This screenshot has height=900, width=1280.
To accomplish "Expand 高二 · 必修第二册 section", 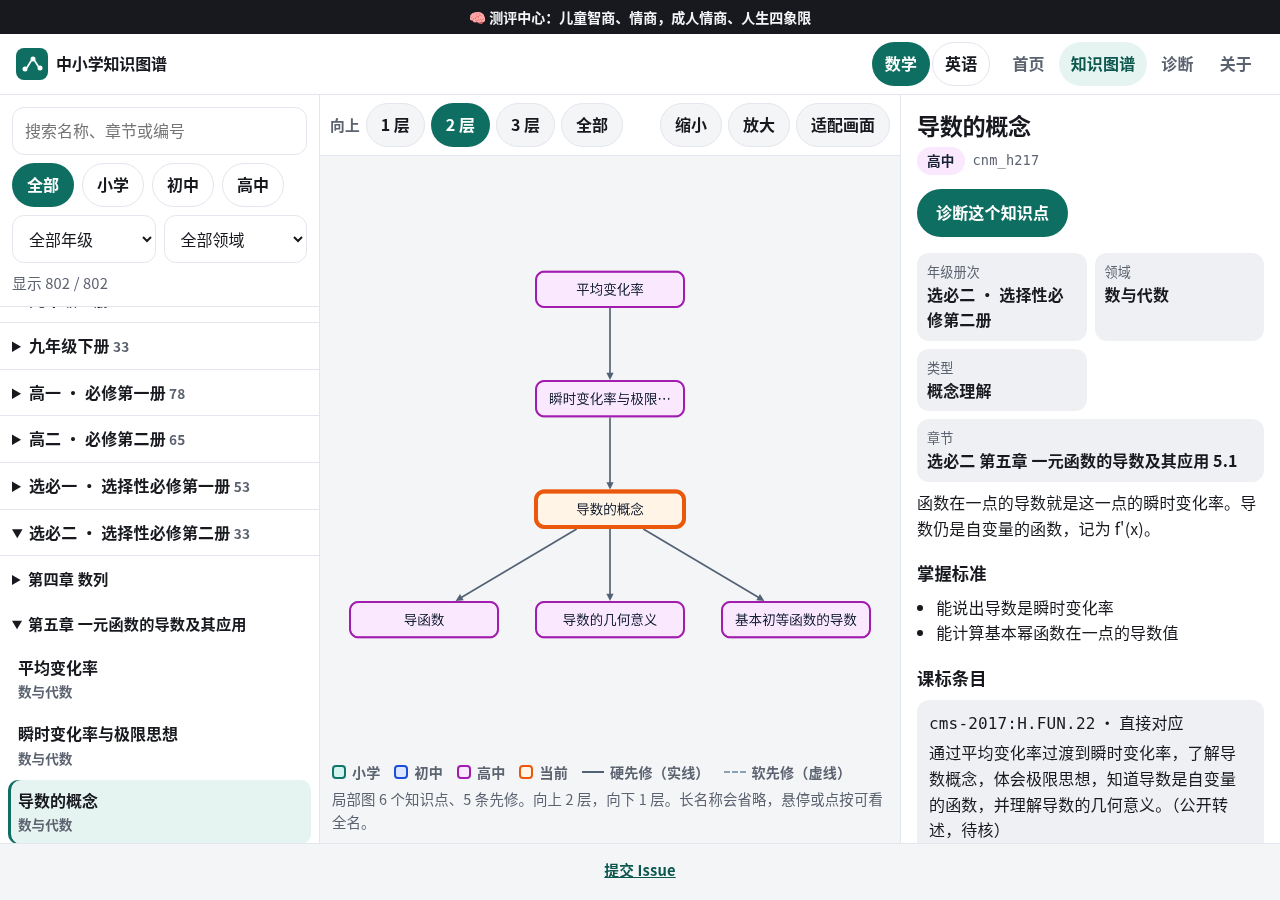I will click(x=159, y=439).
